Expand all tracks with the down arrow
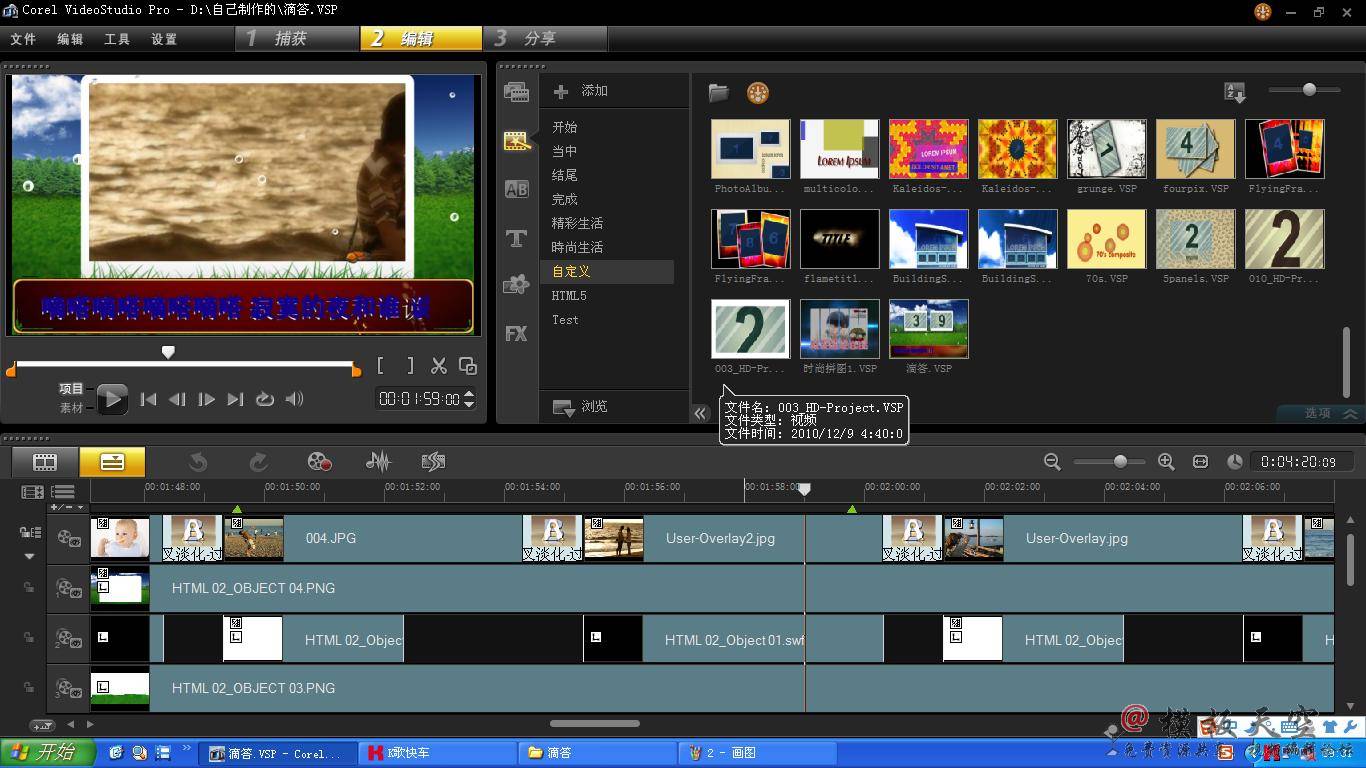Image resolution: width=1366 pixels, height=768 pixels. (29, 556)
